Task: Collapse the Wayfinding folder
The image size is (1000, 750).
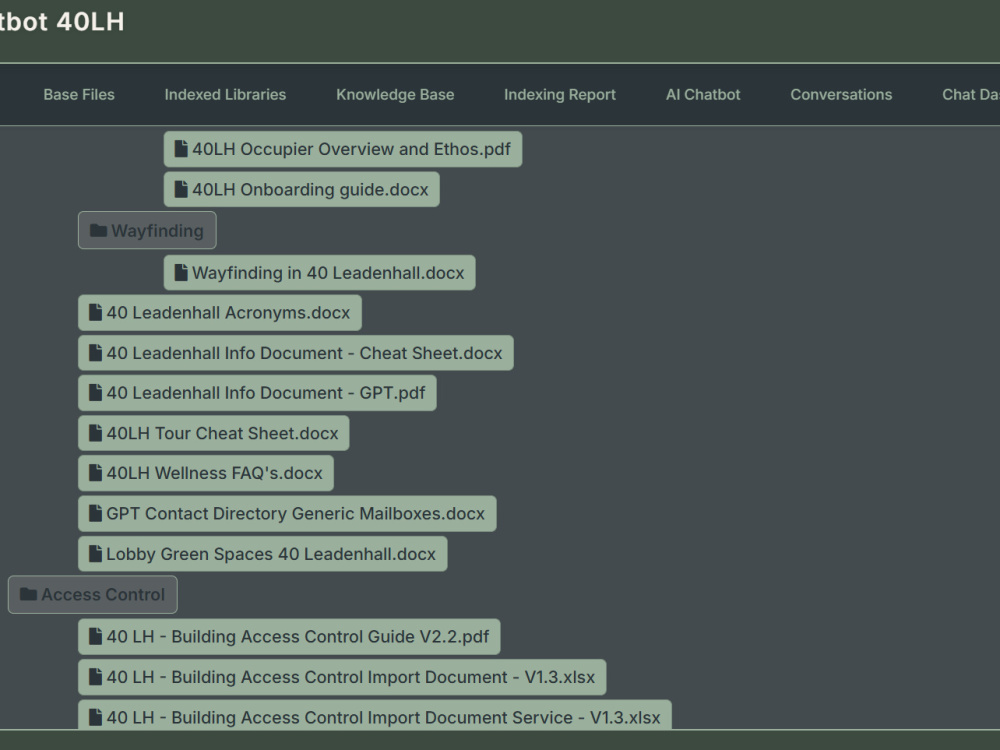Action: [147, 230]
